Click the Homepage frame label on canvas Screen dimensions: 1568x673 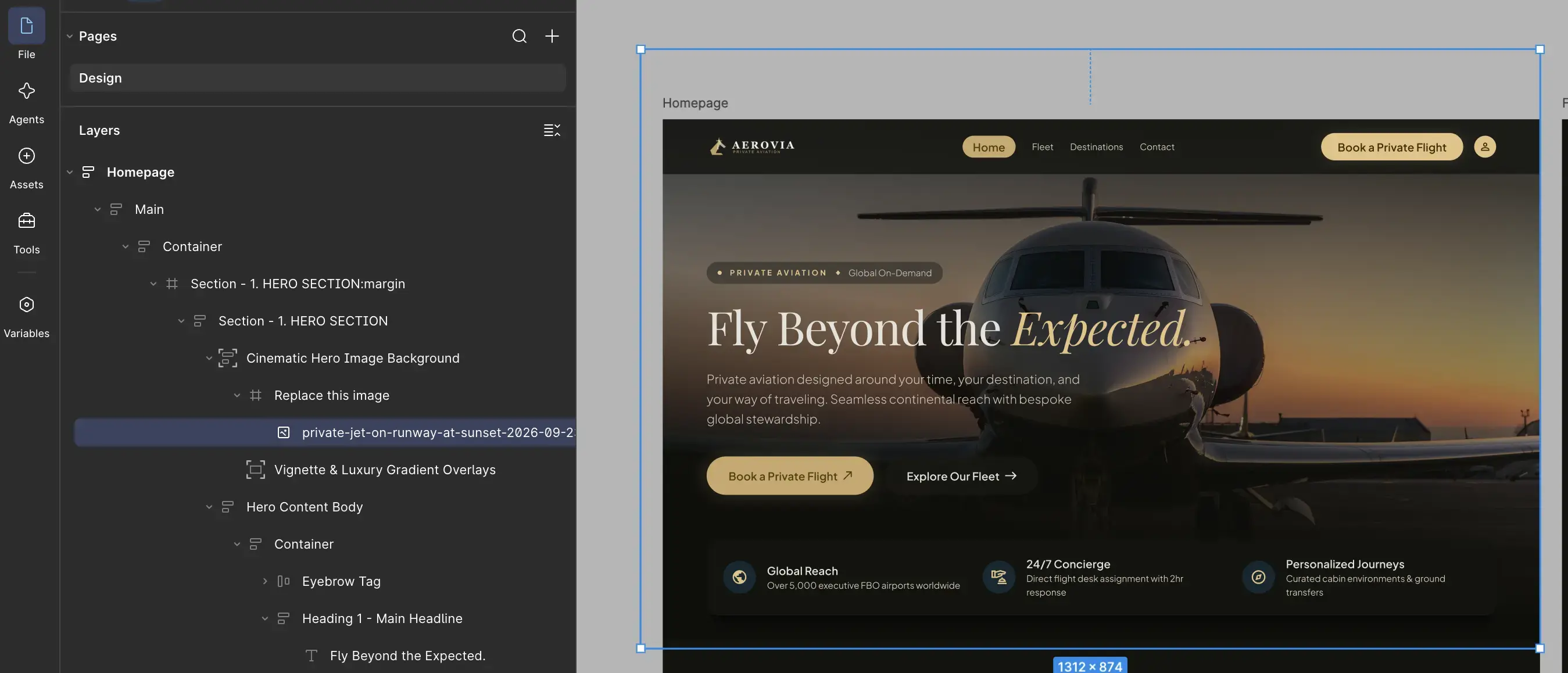(x=695, y=103)
